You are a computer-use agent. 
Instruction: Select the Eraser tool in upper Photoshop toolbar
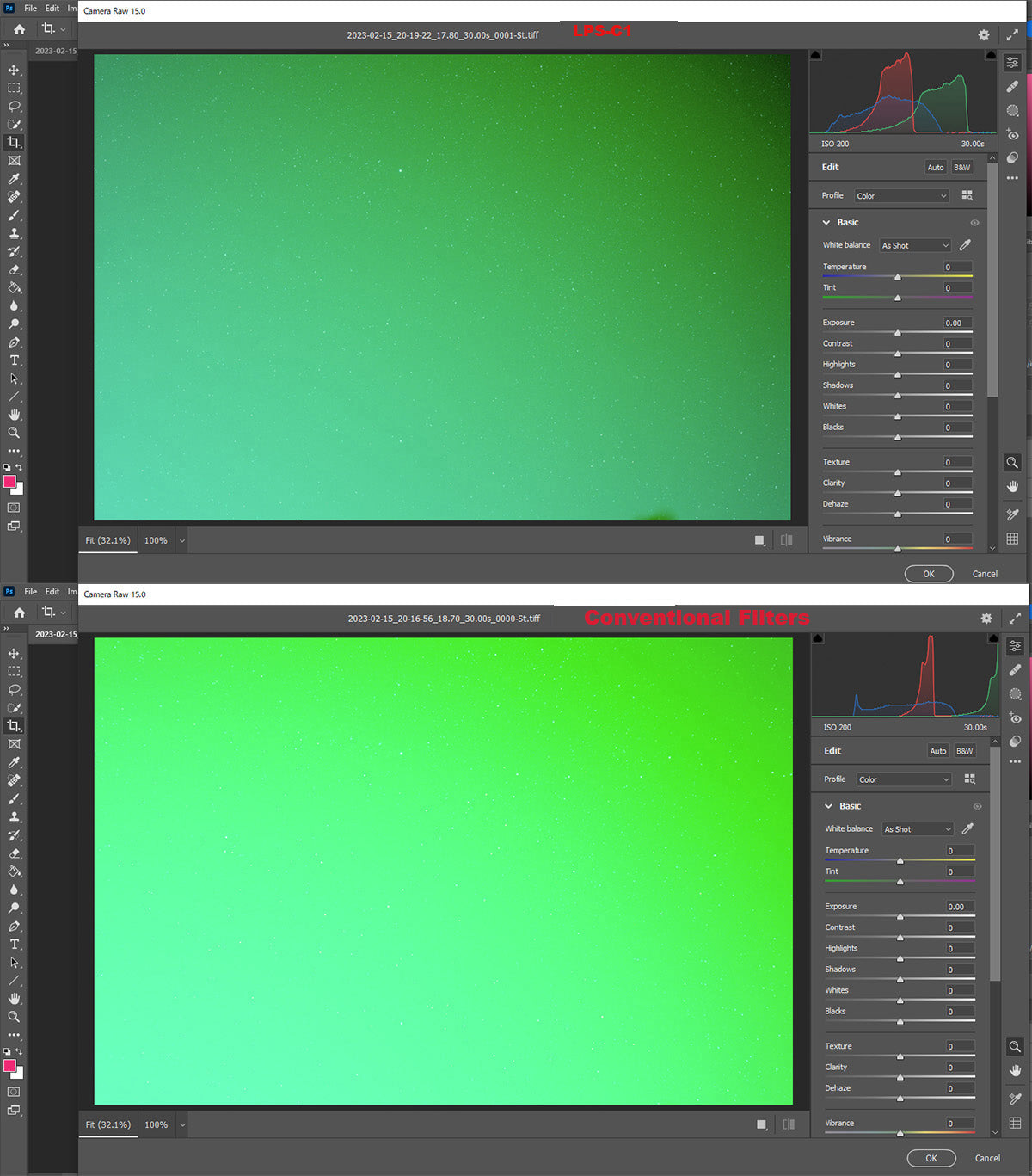click(x=14, y=269)
